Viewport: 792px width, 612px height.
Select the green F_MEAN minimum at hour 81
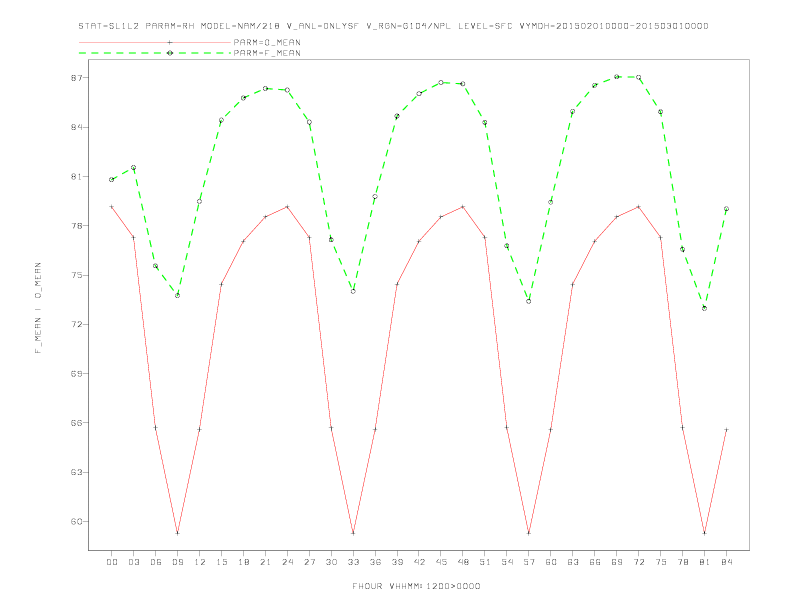pyautogui.click(x=705, y=308)
